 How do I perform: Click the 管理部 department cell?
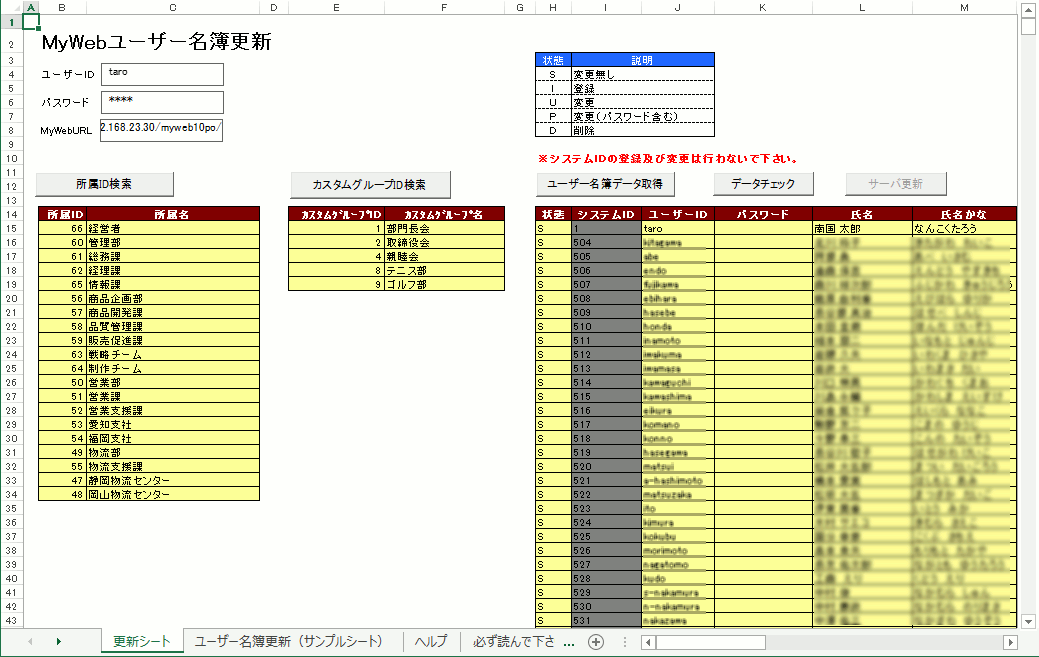click(x=173, y=242)
